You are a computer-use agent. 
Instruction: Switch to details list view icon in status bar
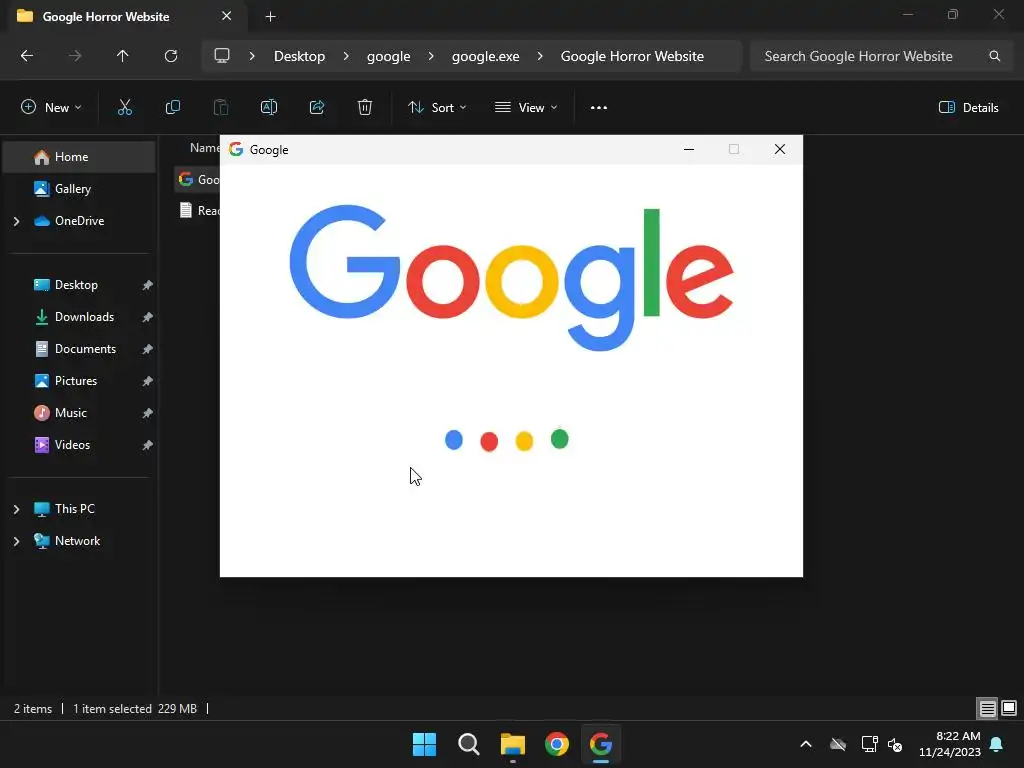pyautogui.click(x=987, y=709)
